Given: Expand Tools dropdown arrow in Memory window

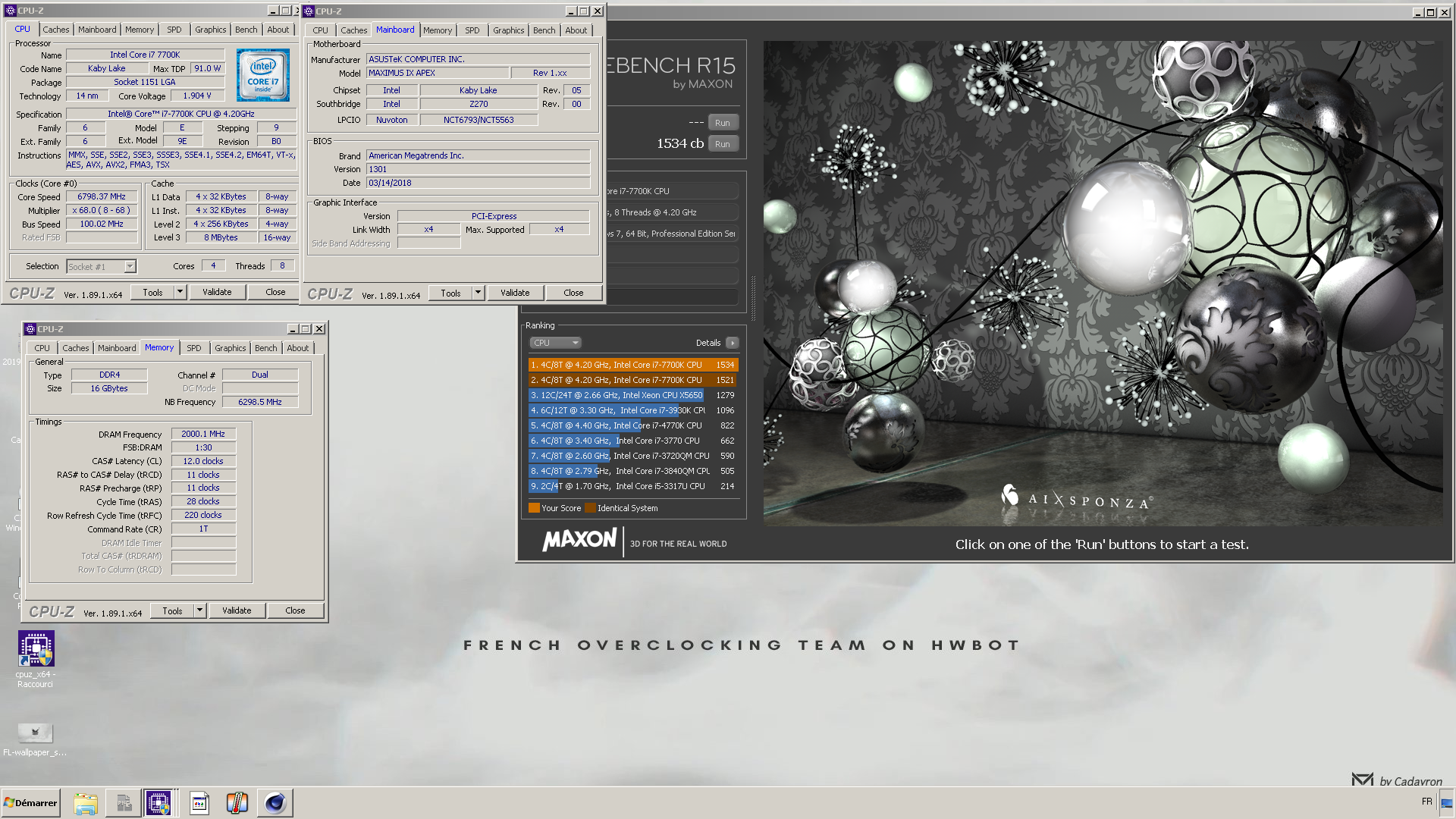Looking at the screenshot, I should (x=200, y=610).
